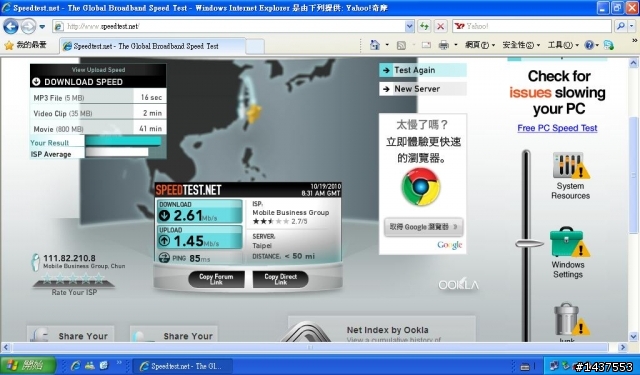
Task: Click the Home icon in command bar
Action: [x=375, y=45]
